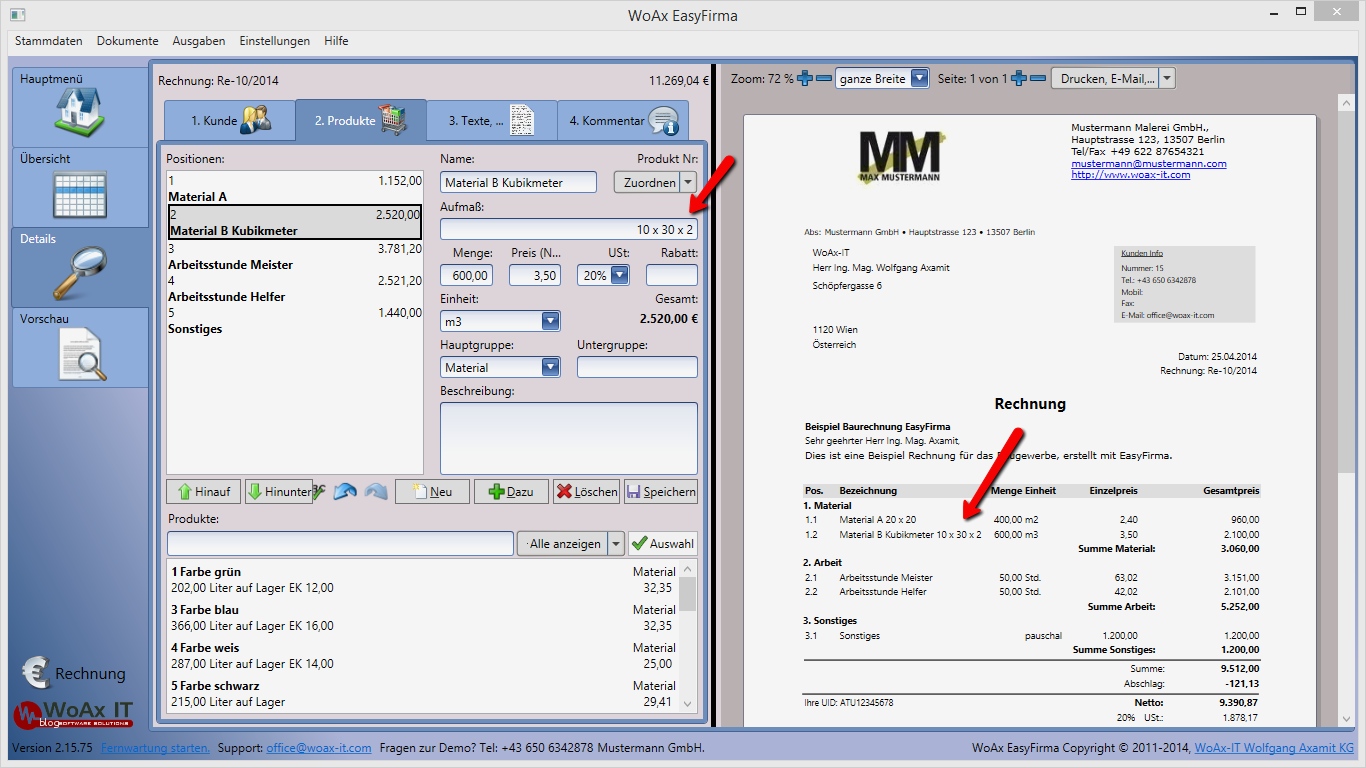
Task: Click the WoAx IT logo
Action: [x=73, y=713]
